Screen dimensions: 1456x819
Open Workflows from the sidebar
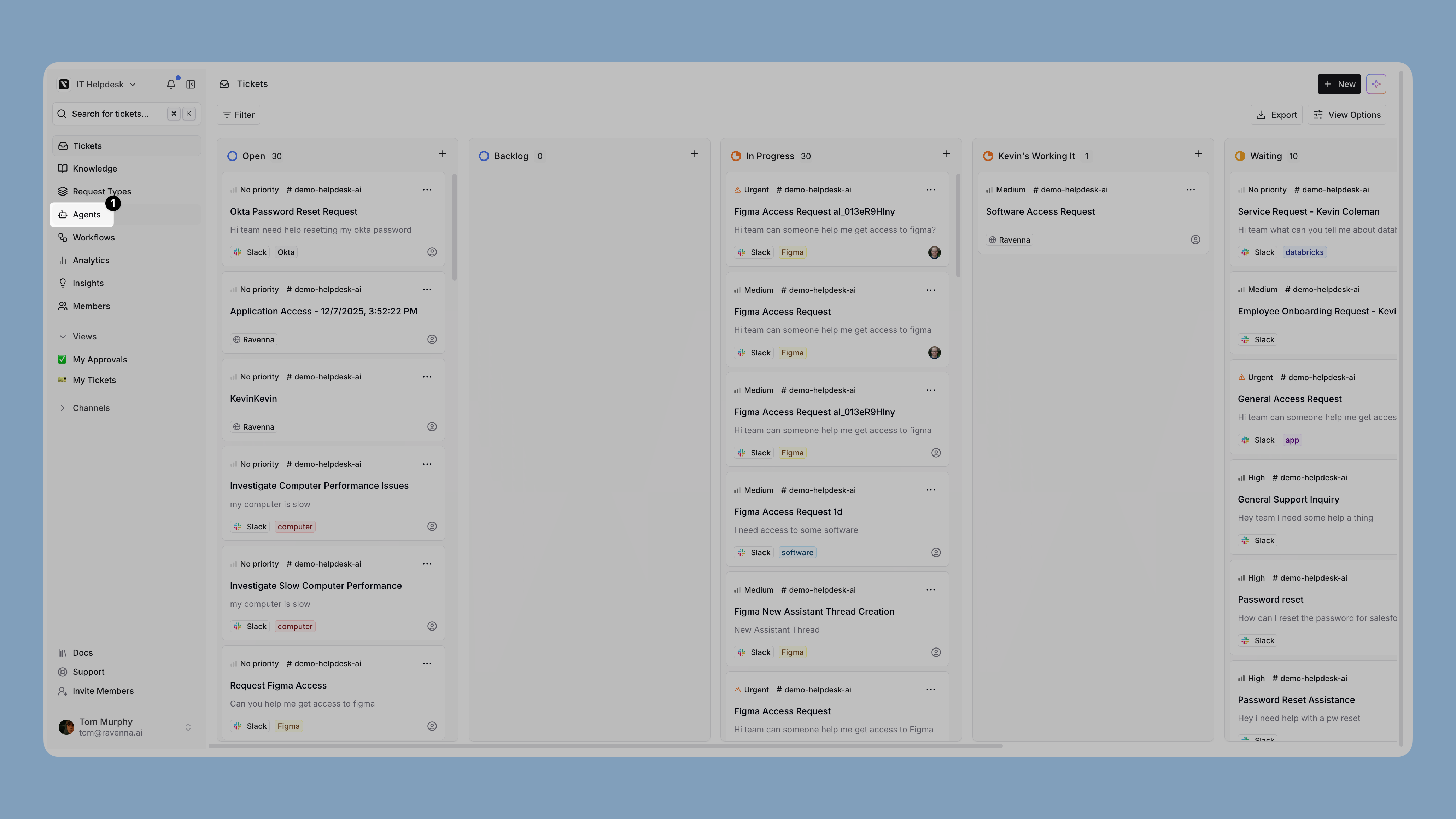[93, 238]
